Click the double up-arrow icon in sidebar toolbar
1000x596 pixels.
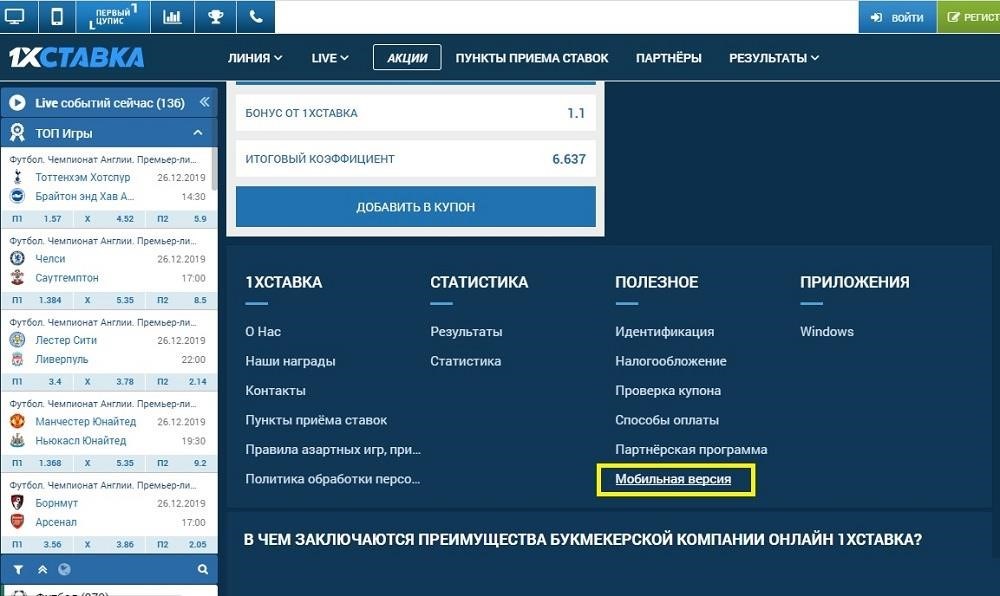pyautogui.click(x=42, y=569)
